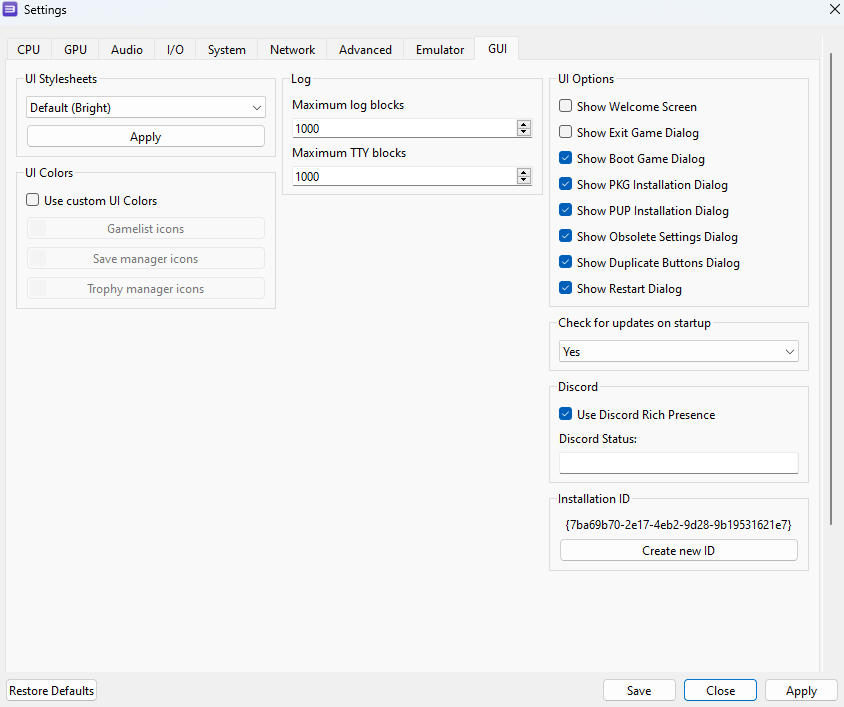This screenshot has width=844, height=707.
Task: Disable Use Discord Rich Presence
Action: coord(565,414)
